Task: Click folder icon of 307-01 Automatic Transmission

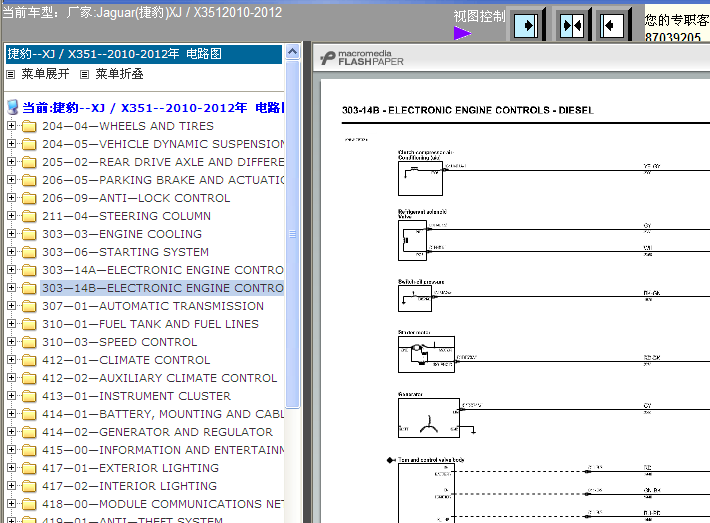Action: [29, 306]
